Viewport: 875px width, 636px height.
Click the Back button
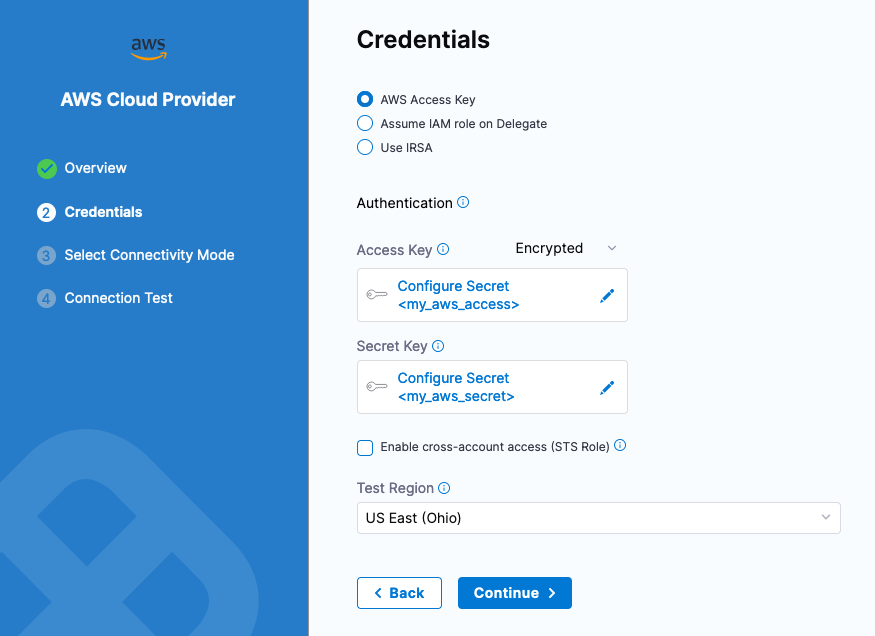point(399,592)
